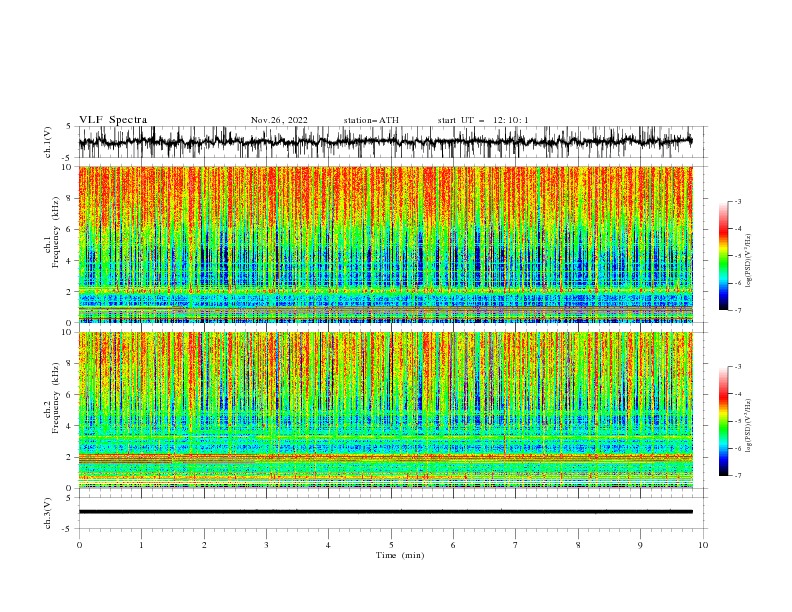Click the ch.2 'log(PSD)(V²/Hz)' colorbar label

click(748, 425)
